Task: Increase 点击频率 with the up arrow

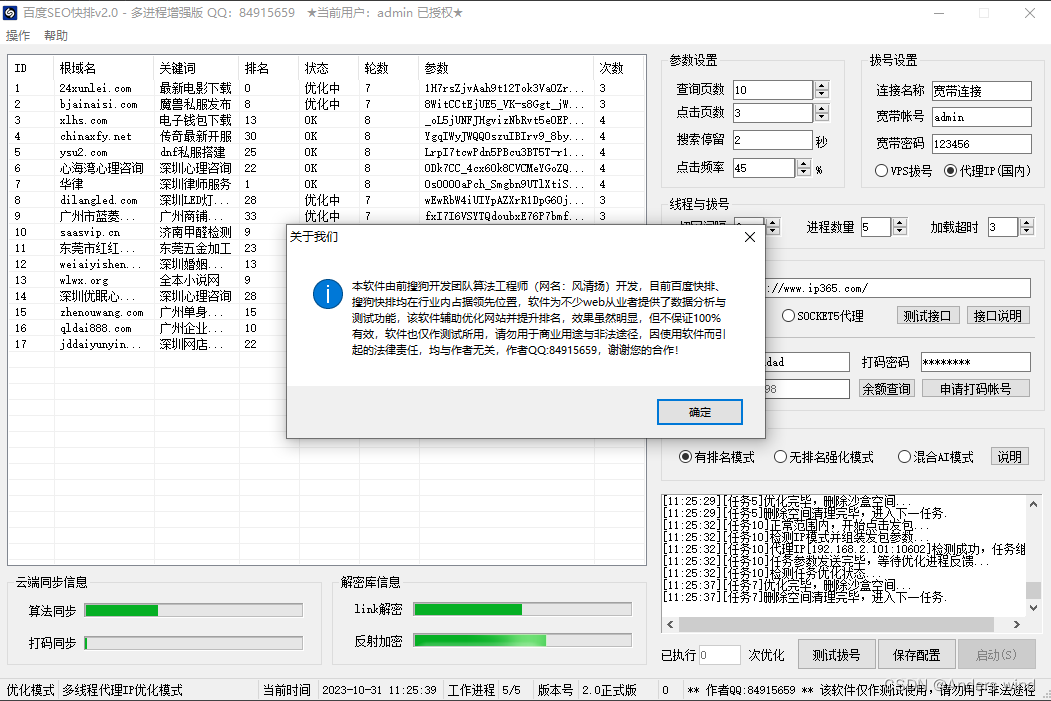Action: click(804, 164)
